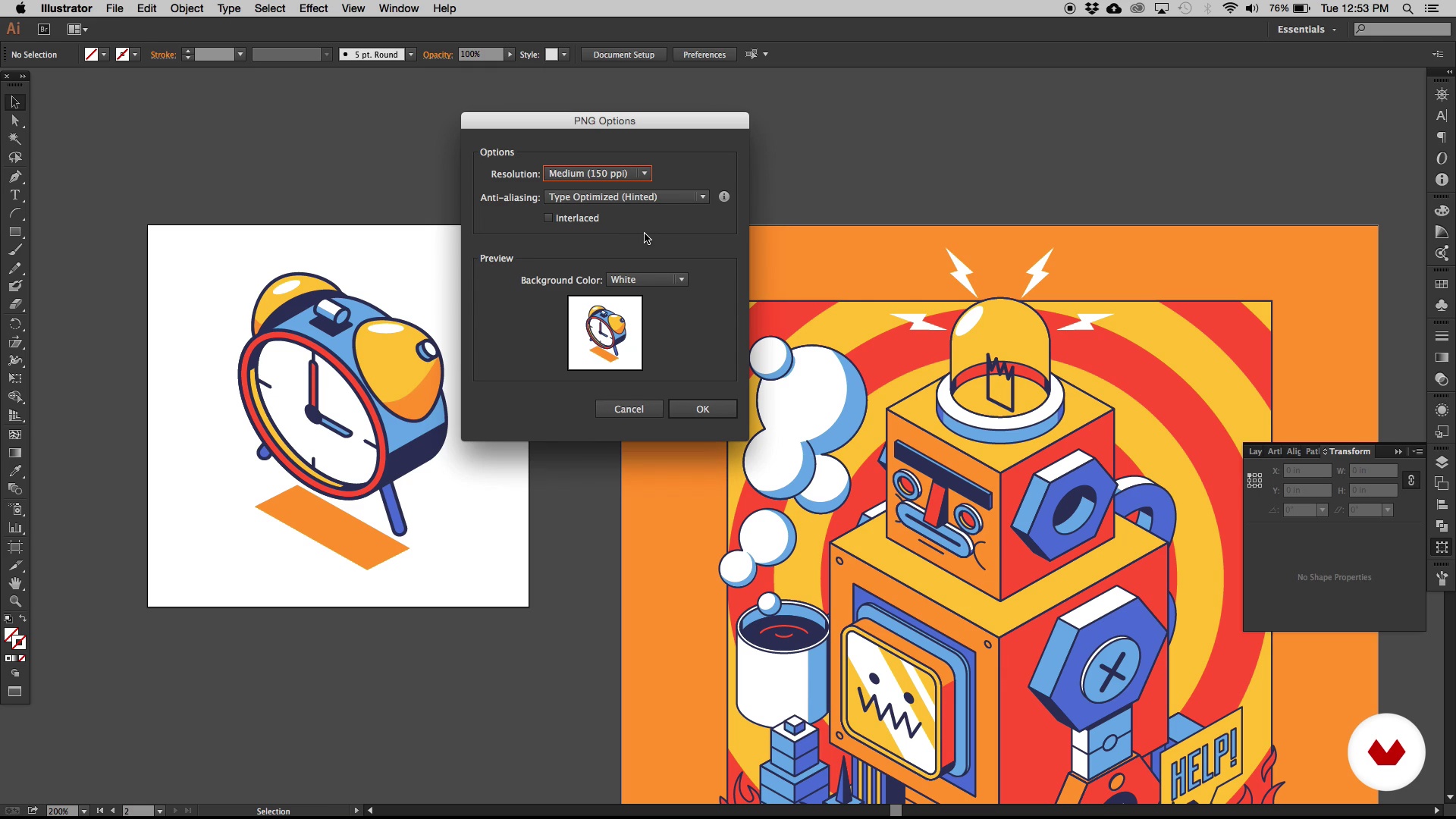This screenshot has width=1456, height=819.
Task: Open the Anti-aliasing dropdown
Action: [x=626, y=196]
